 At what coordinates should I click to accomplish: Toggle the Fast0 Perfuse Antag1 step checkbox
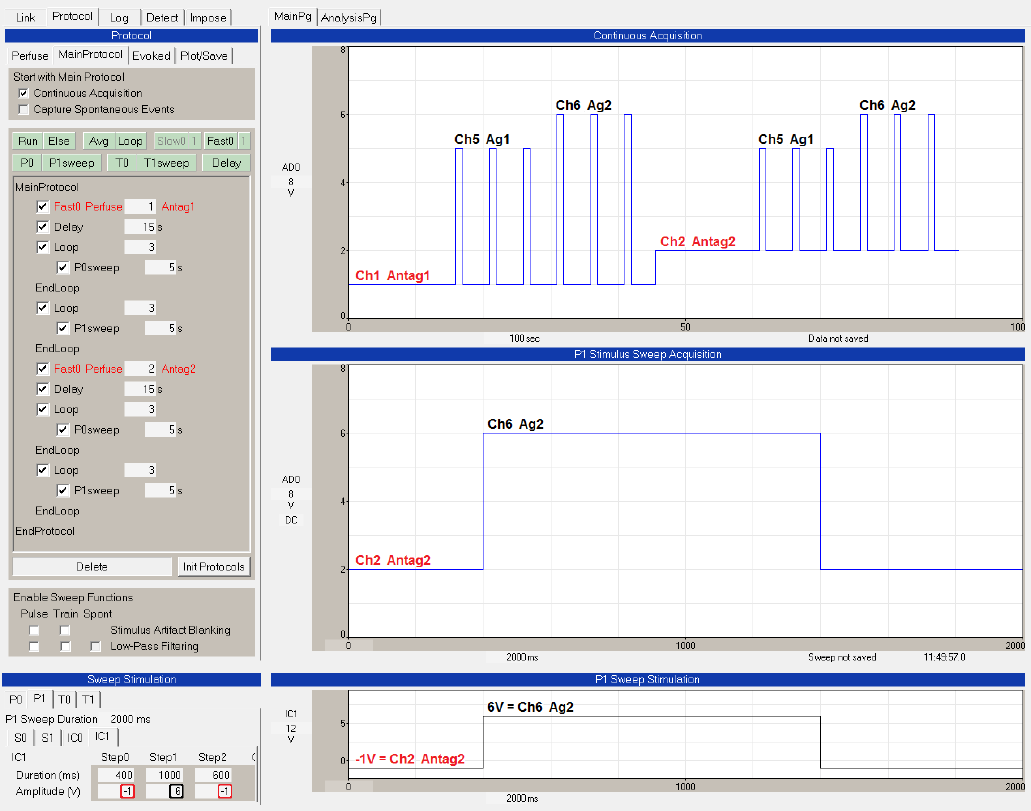[x=42, y=207]
